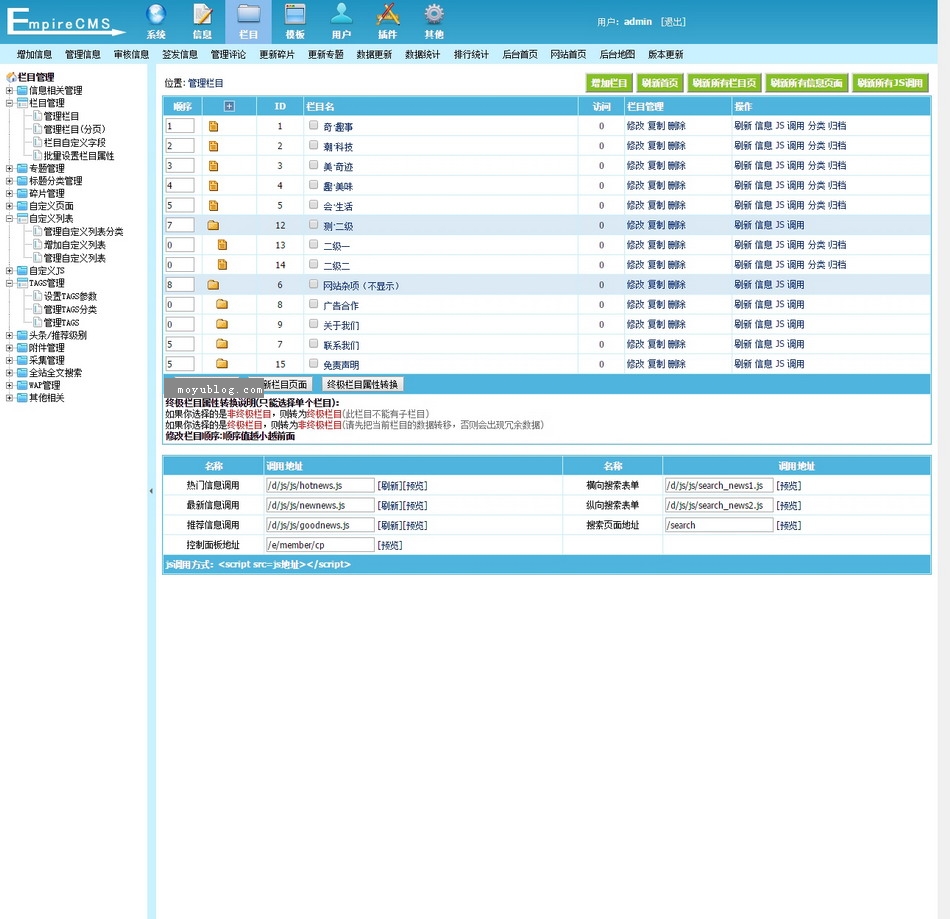The image size is (950, 919).
Task: Open the 排行统计 menu item
Action: point(471,55)
